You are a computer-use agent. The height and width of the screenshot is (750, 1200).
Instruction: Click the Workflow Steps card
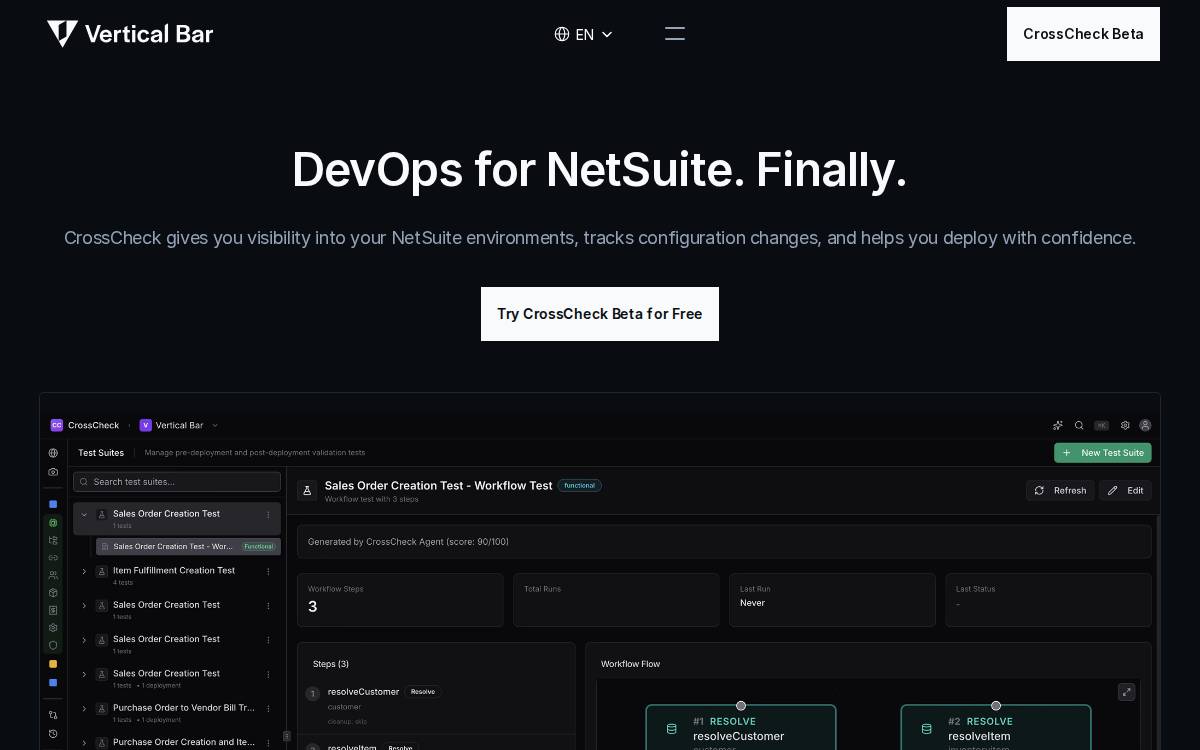[400, 600]
